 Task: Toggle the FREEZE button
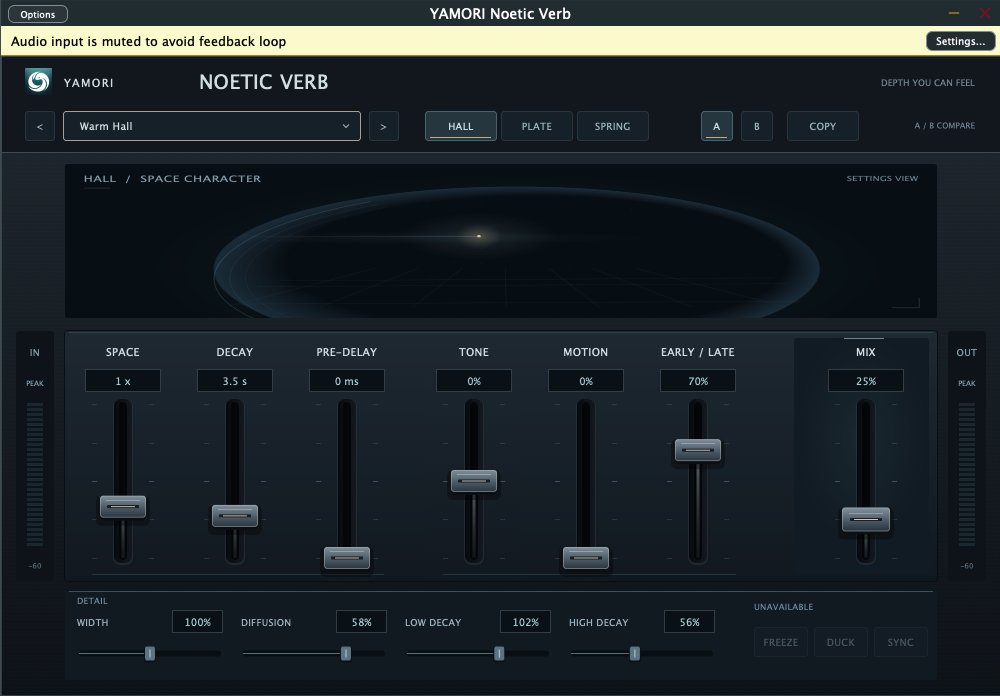(x=781, y=642)
